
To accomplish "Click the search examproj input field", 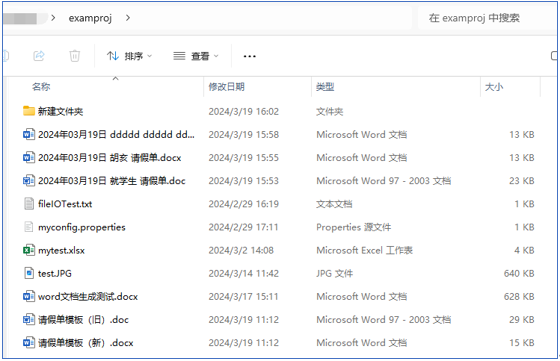I will click(x=486, y=18).
